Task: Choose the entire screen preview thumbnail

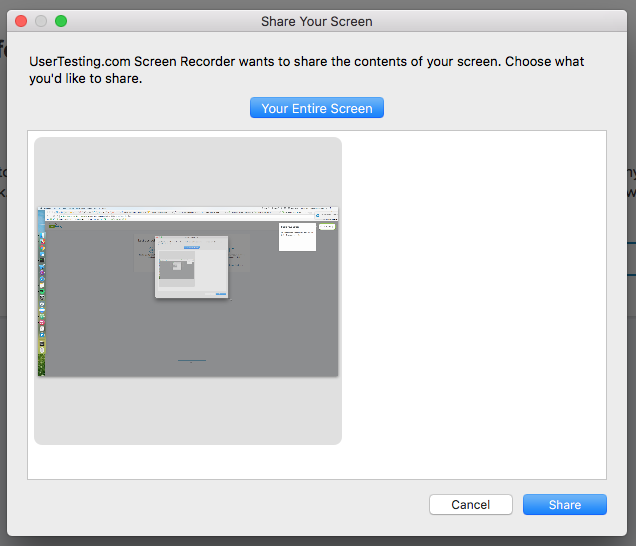Action: click(188, 291)
